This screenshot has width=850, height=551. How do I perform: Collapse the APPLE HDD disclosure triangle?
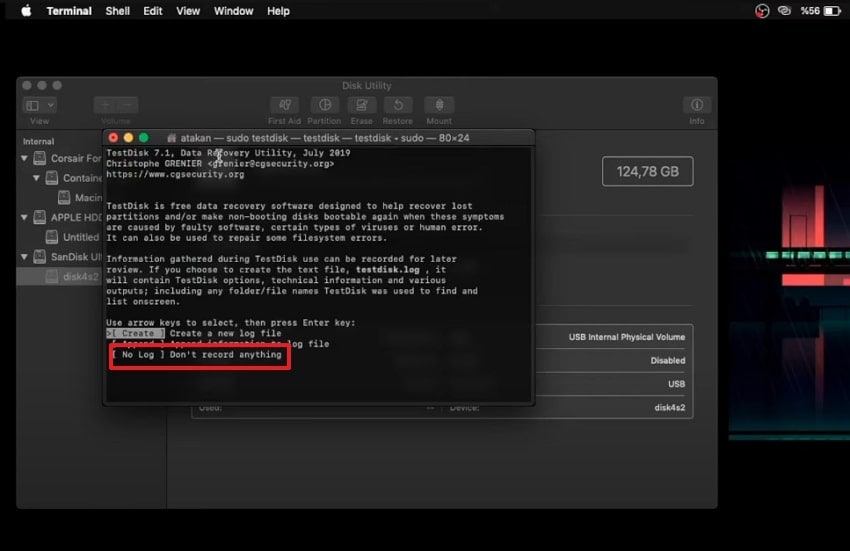(x=24, y=217)
